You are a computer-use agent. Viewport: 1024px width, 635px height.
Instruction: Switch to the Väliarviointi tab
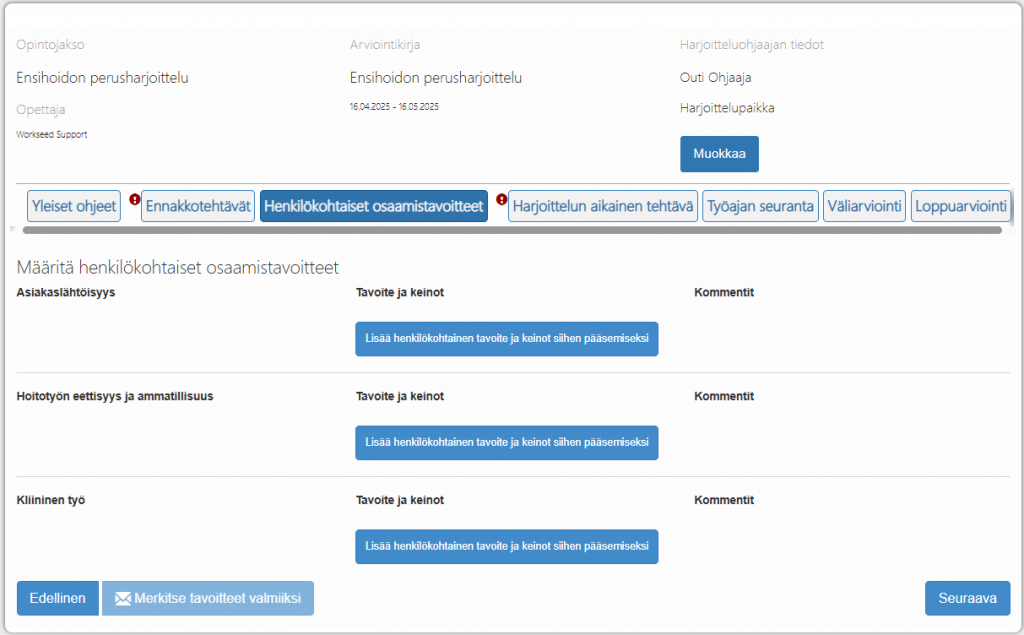point(865,206)
